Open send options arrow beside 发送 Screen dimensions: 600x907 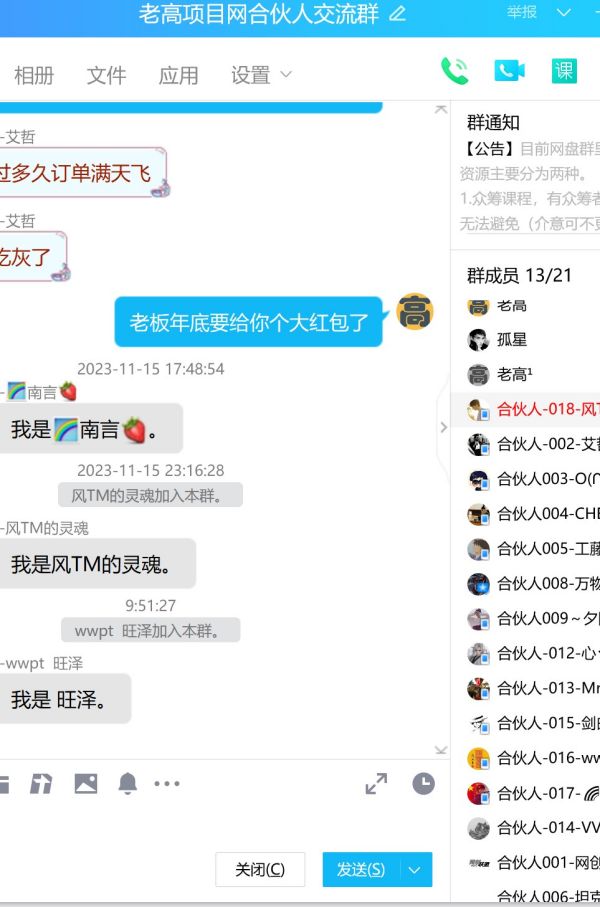[x=414, y=869]
